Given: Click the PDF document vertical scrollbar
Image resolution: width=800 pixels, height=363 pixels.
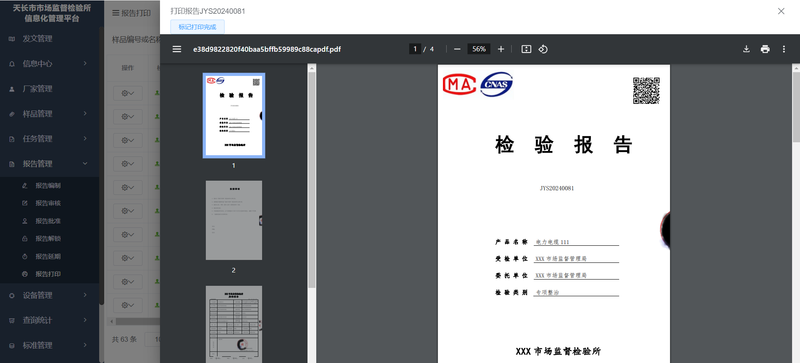Looking at the screenshot, I should pyautogui.click(x=796, y=213).
